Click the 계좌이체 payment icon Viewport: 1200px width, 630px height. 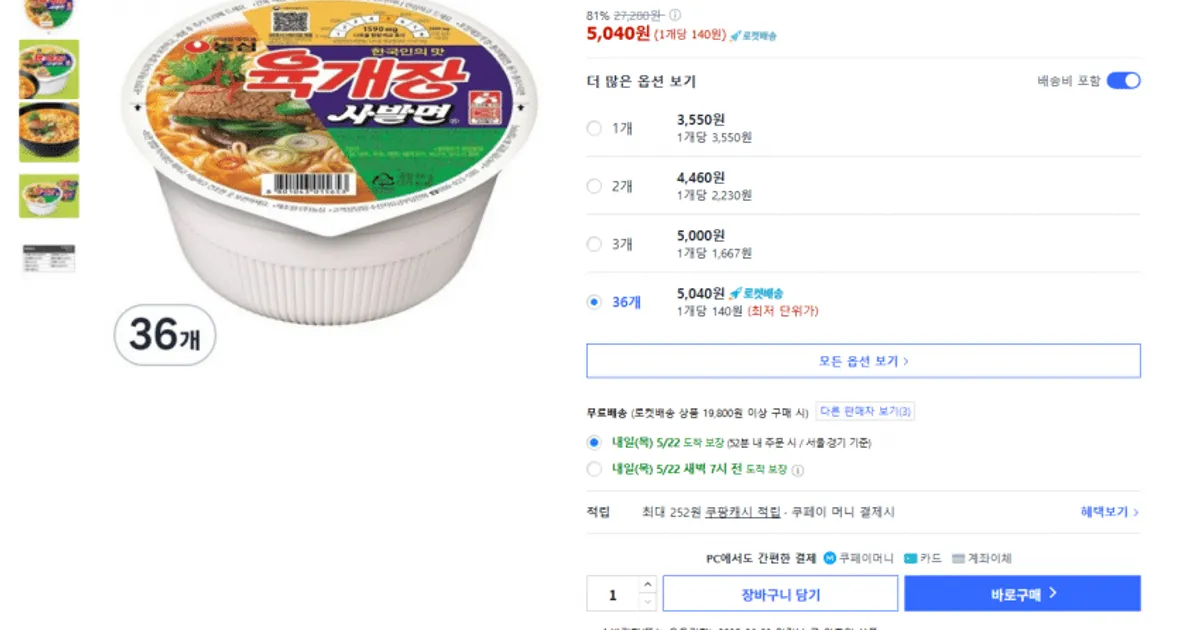[x=958, y=558]
